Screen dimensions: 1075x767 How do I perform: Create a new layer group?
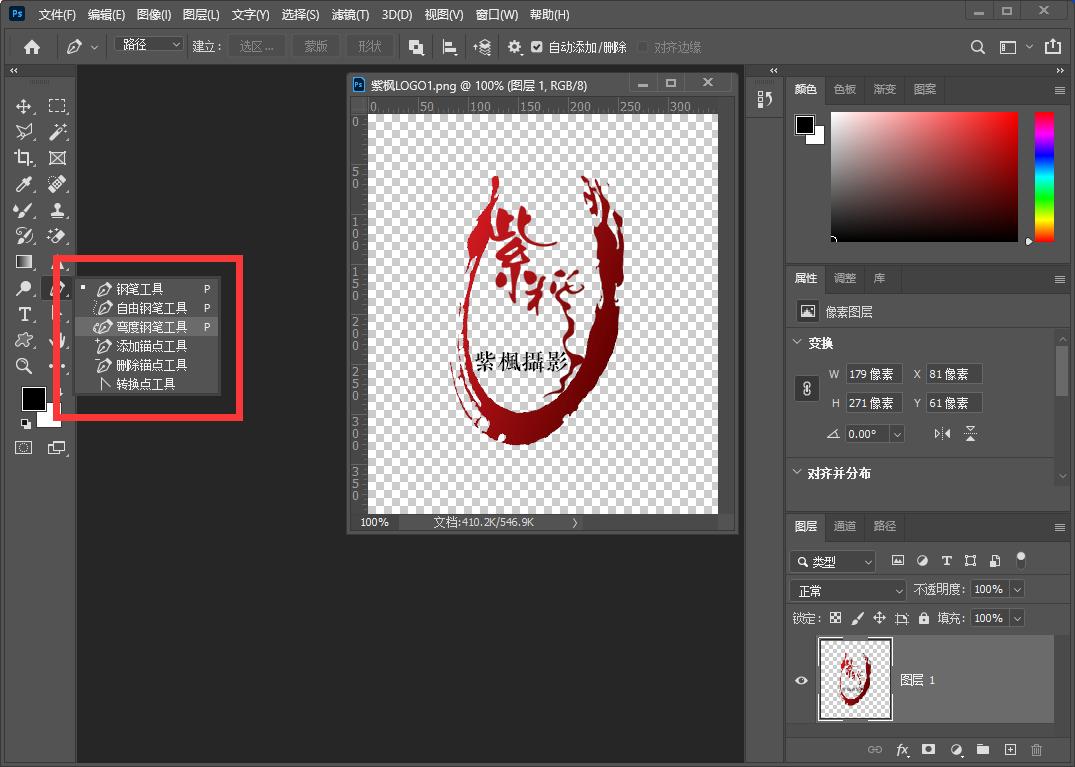pos(983,749)
